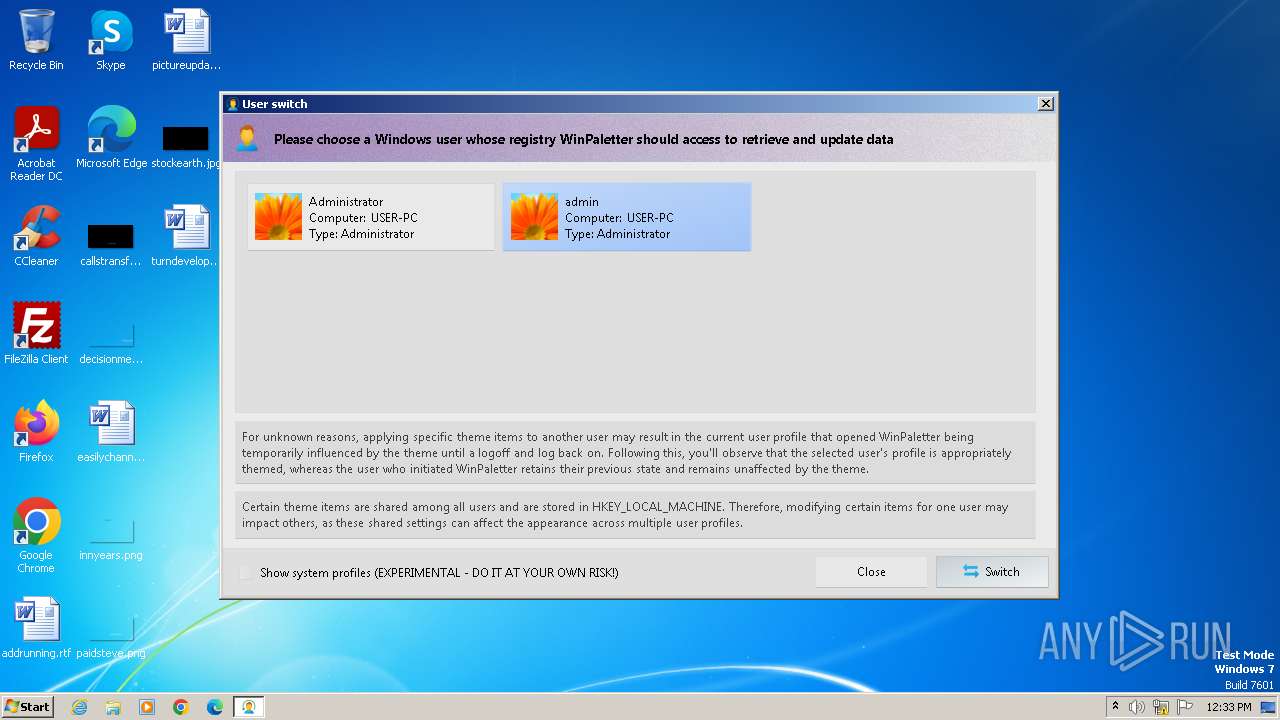
Task: Click the Action Center flag icon
Action: pyautogui.click(x=1186, y=707)
